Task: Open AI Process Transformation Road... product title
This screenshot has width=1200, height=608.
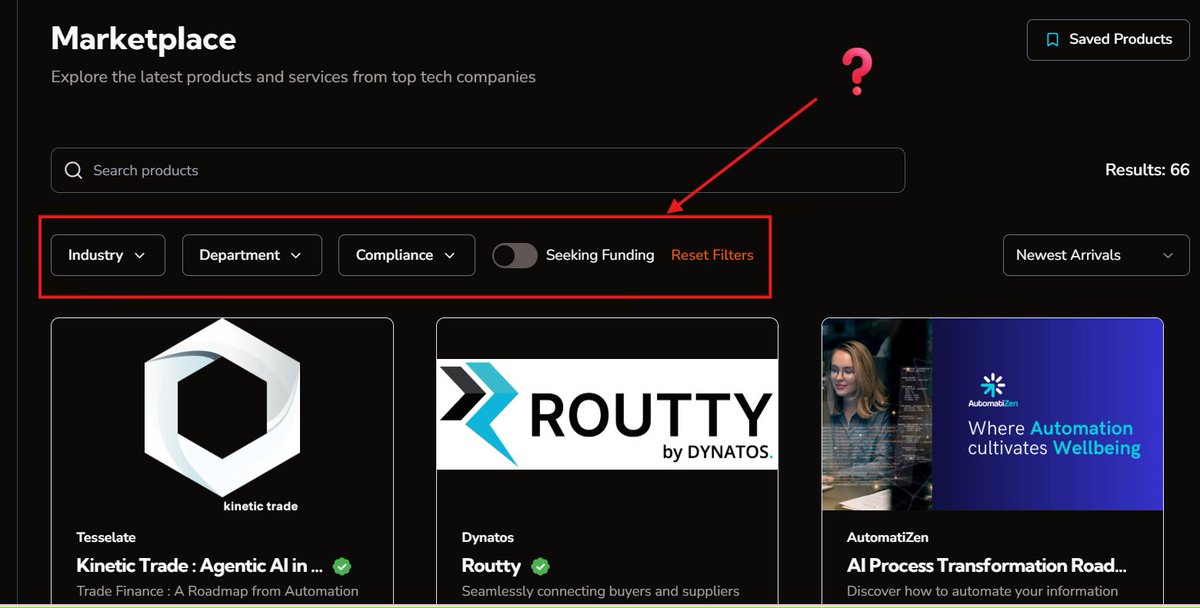Action: click(x=987, y=565)
